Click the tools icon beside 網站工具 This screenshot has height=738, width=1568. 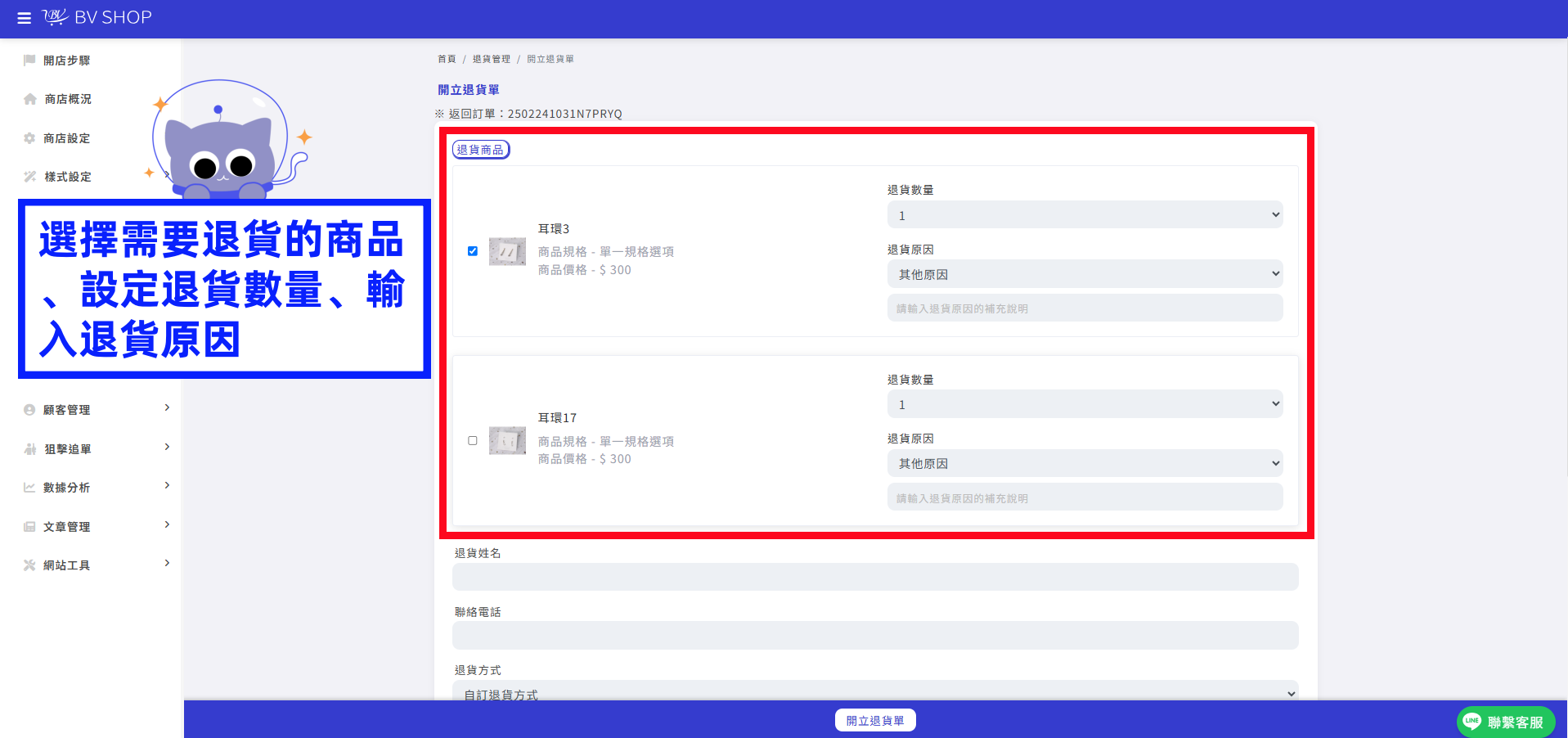tap(29, 565)
